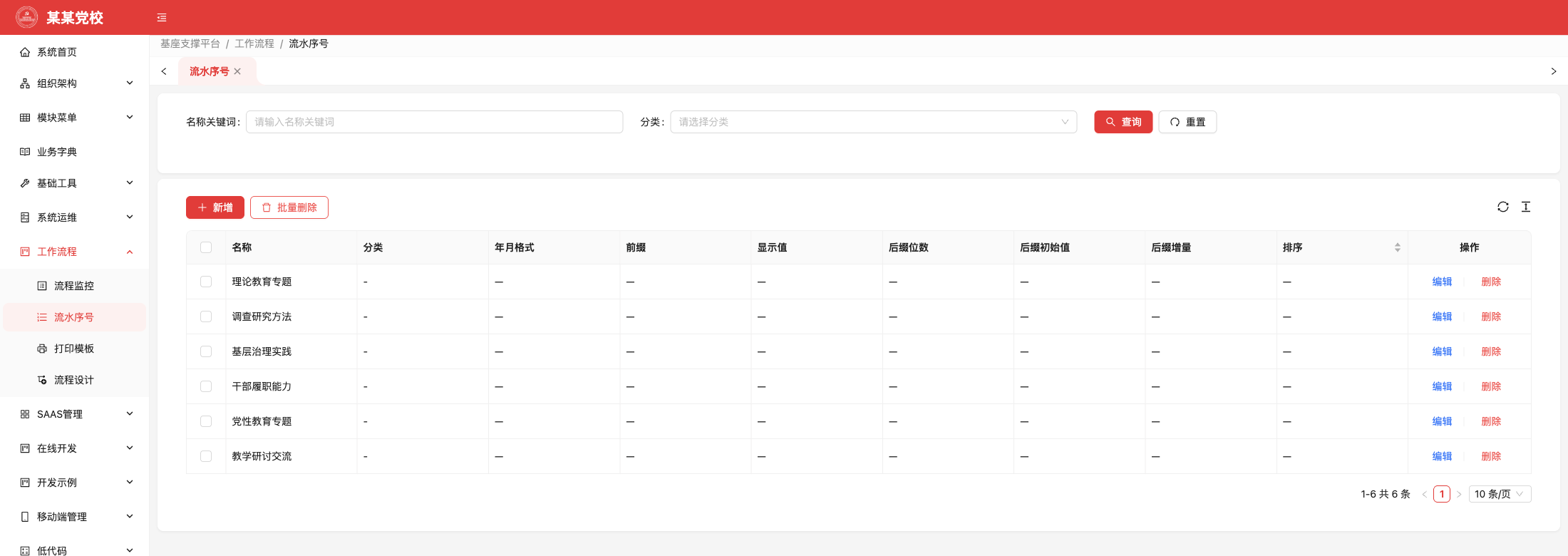Image resolution: width=1568 pixels, height=556 pixels.
Task: Go to previous page arrow in pagination
Action: (1424, 494)
